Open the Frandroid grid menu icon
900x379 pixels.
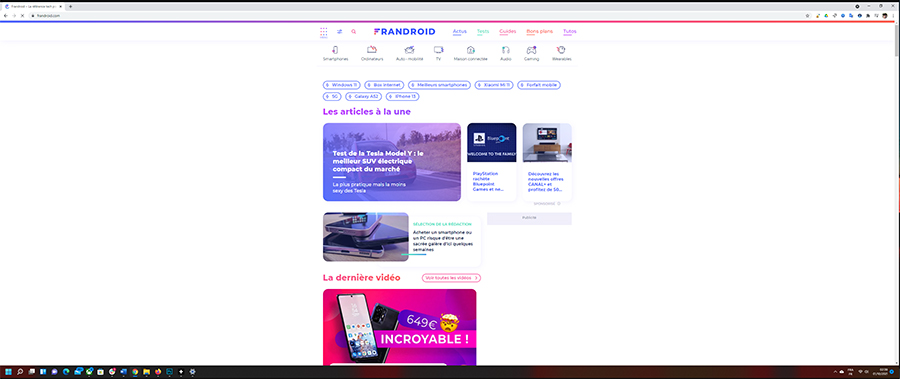coord(324,32)
